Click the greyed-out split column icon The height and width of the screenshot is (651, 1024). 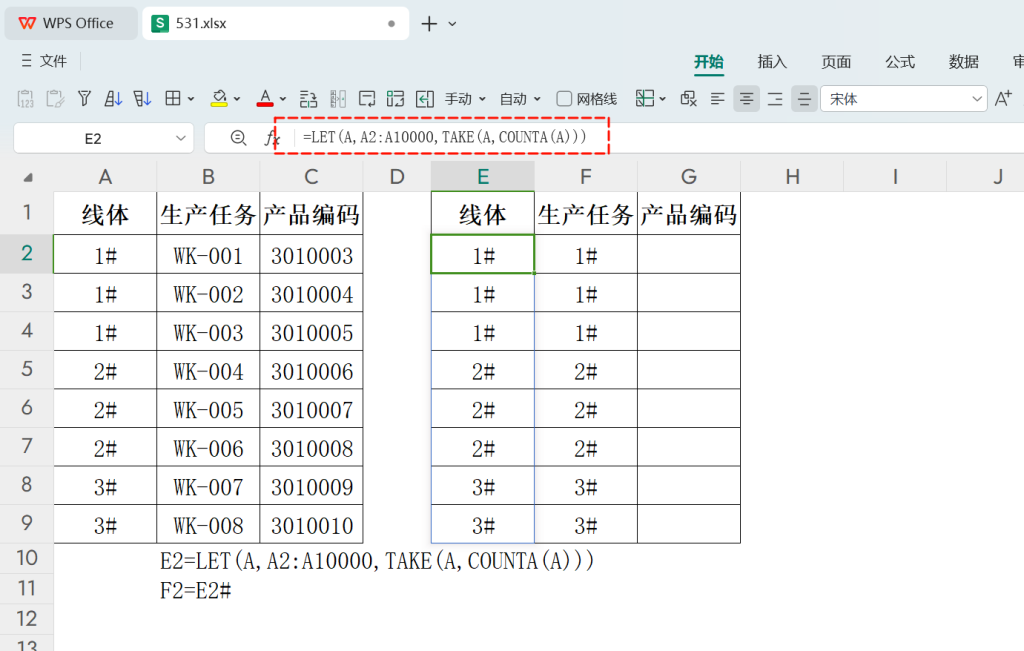click(338, 99)
